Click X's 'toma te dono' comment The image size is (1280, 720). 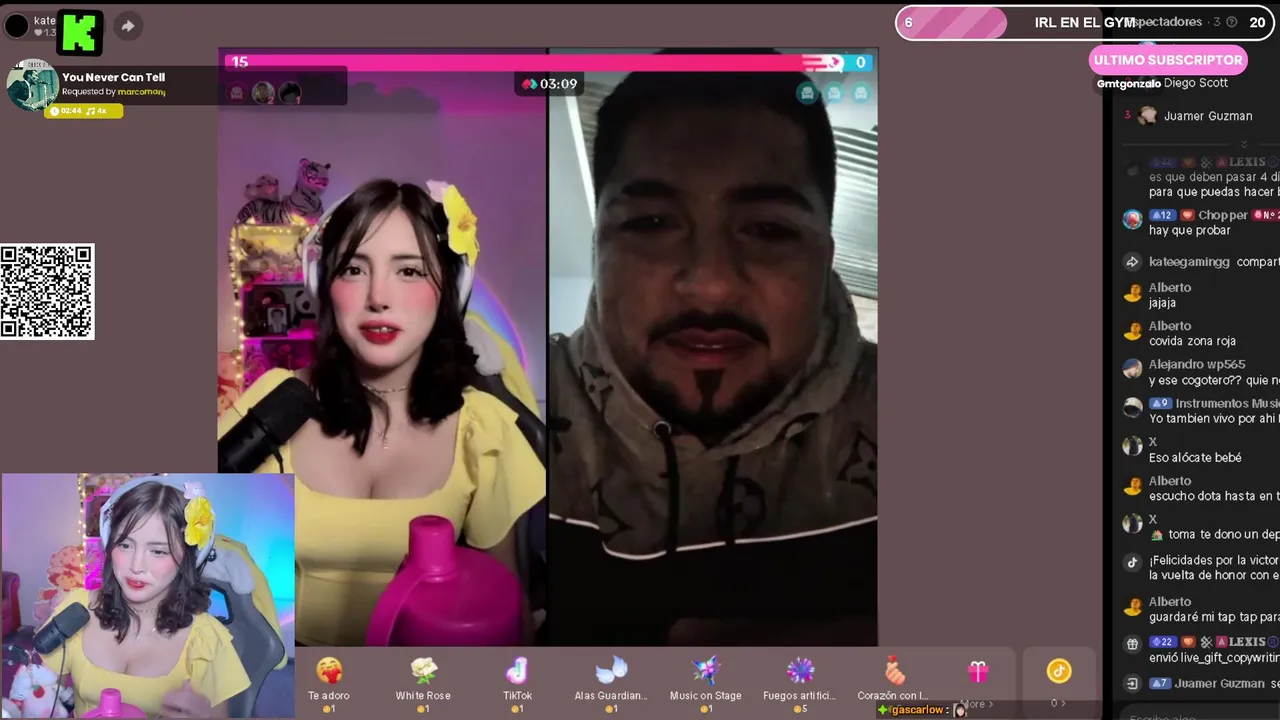1214,534
